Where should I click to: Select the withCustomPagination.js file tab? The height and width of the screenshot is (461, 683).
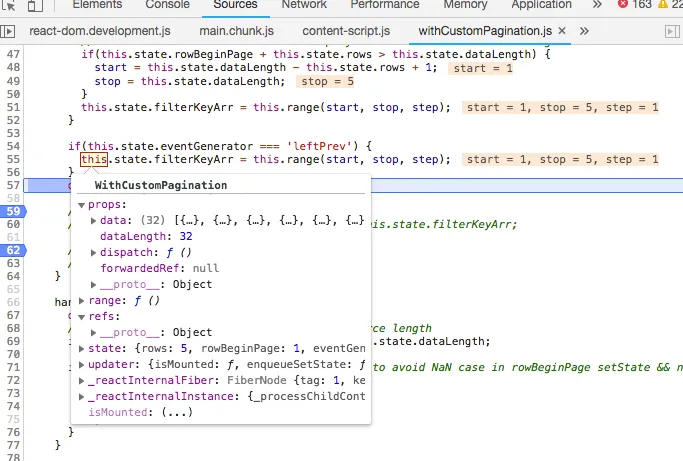(x=485, y=31)
